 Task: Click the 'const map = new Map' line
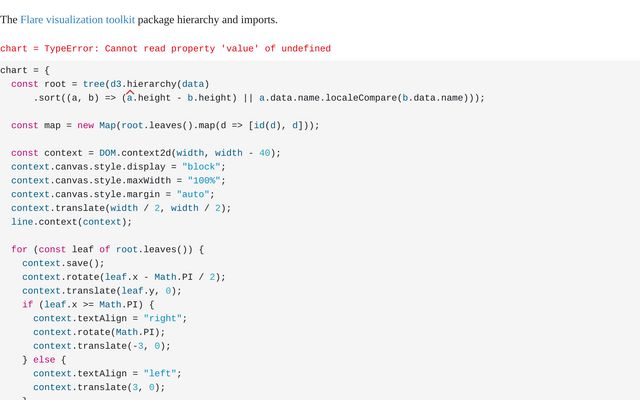pyautogui.click(x=165, y=125)
